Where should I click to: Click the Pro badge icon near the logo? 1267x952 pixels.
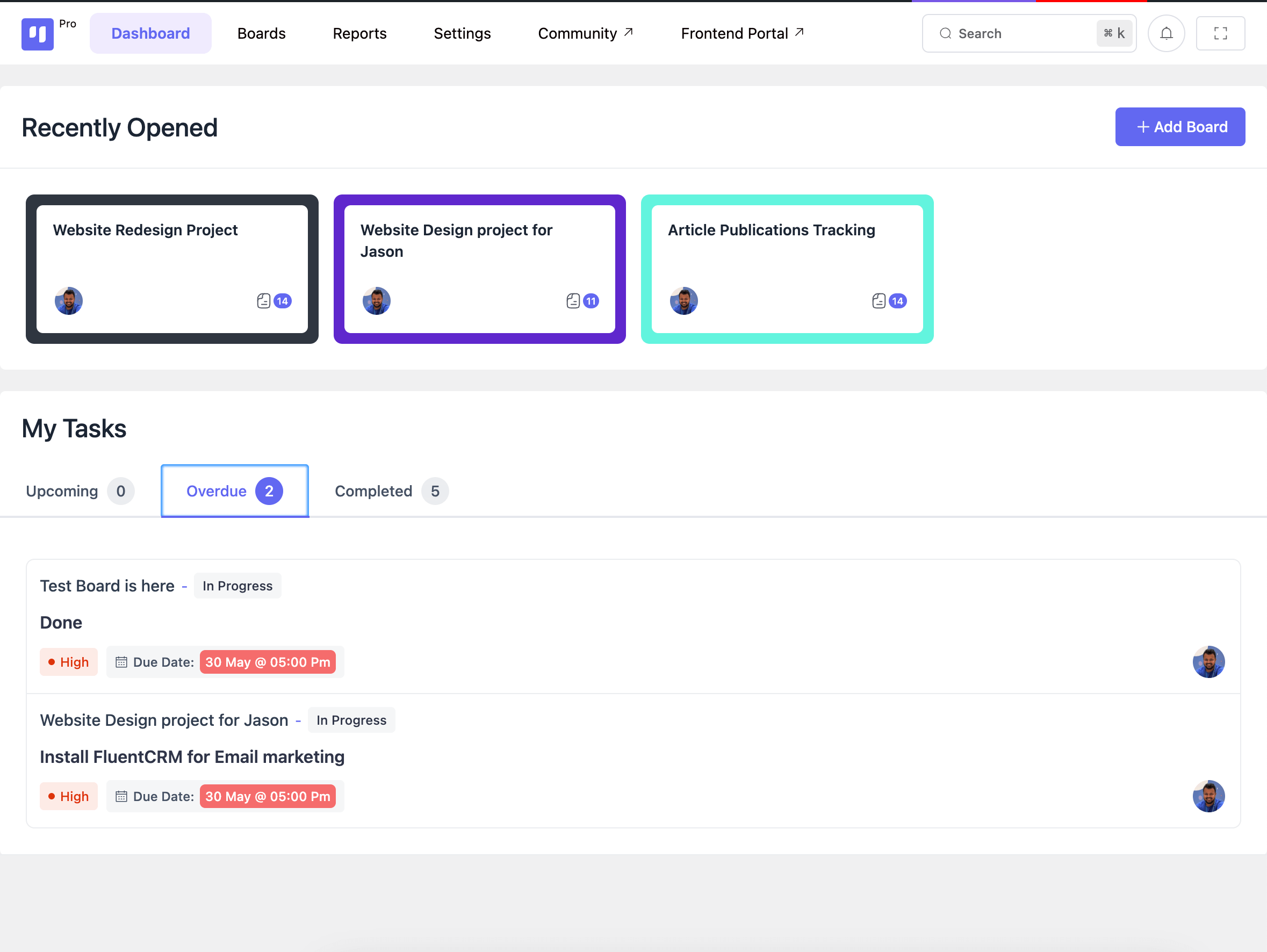coord(67,22)
